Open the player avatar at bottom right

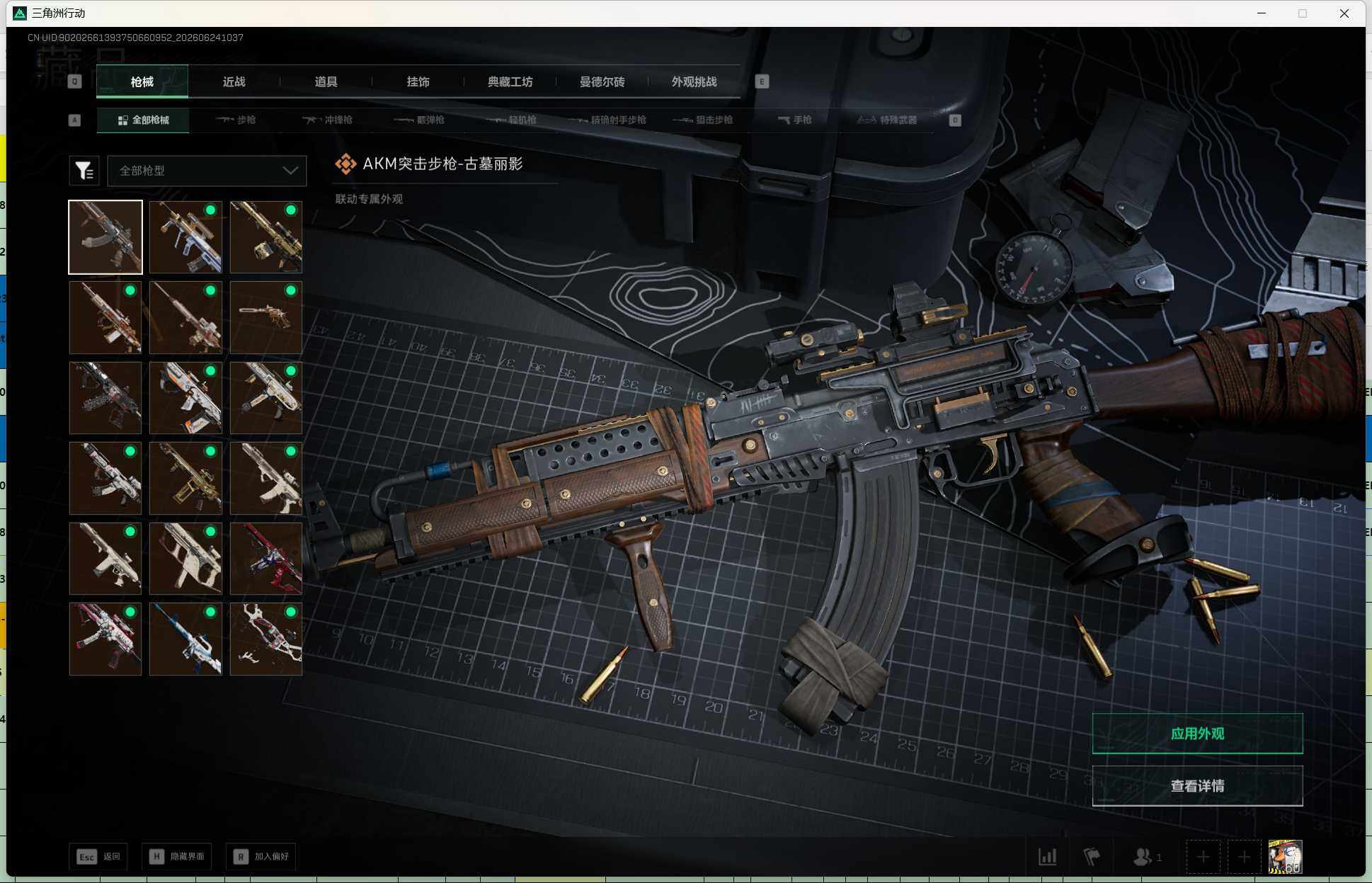(1285, 858)
